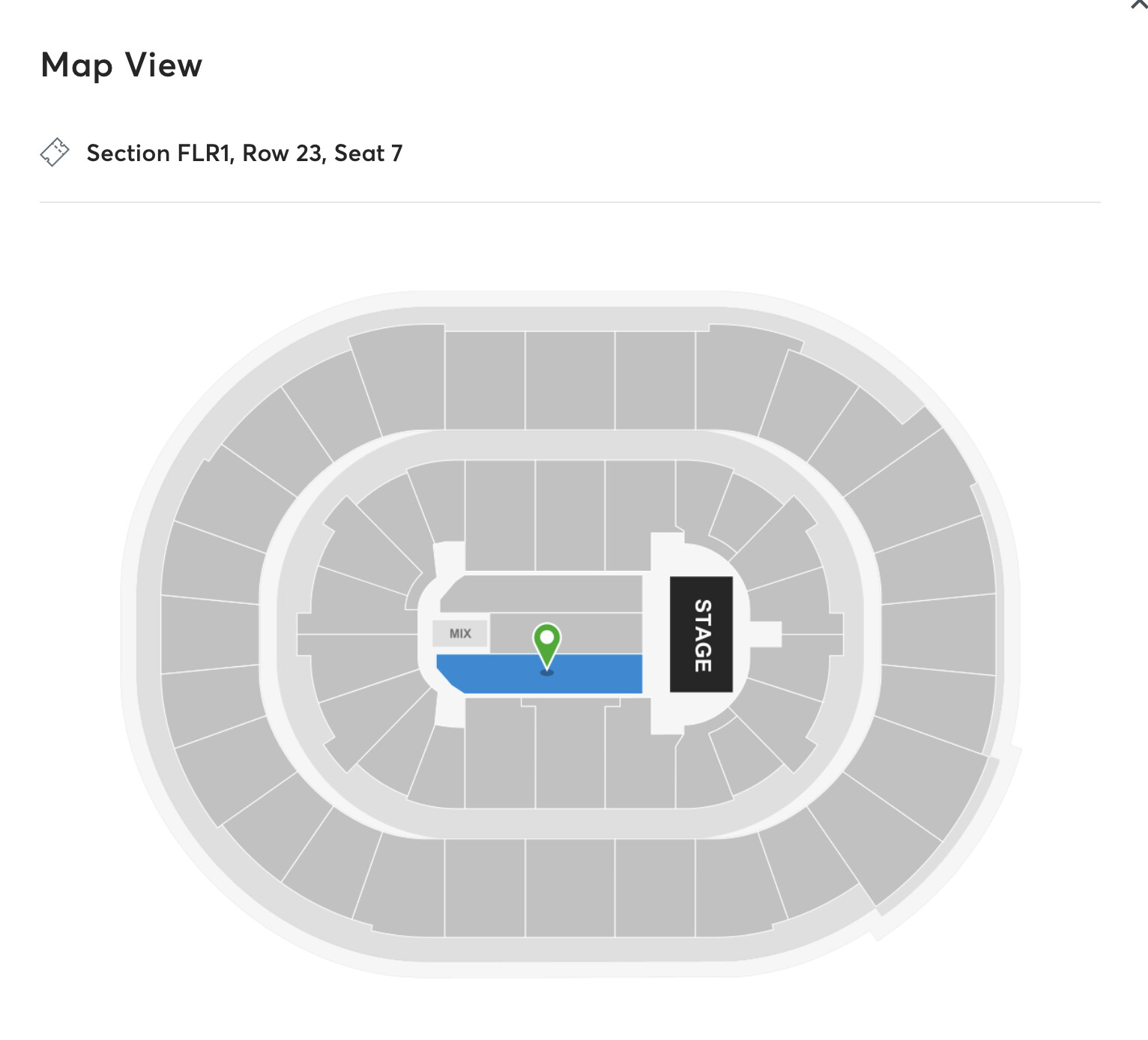Image resolution: width=1148 pixels, height=1040 pixels.
Task: Select the topmost gray floor section above MIX
Action: pyautogui.click(x=541, y=593)
